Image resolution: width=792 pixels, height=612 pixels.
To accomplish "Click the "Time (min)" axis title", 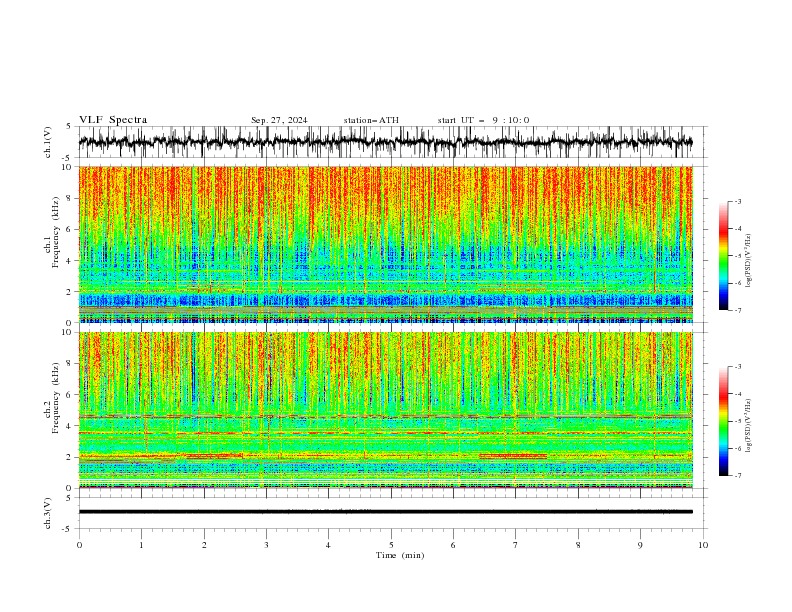I will tap(400, 555).
